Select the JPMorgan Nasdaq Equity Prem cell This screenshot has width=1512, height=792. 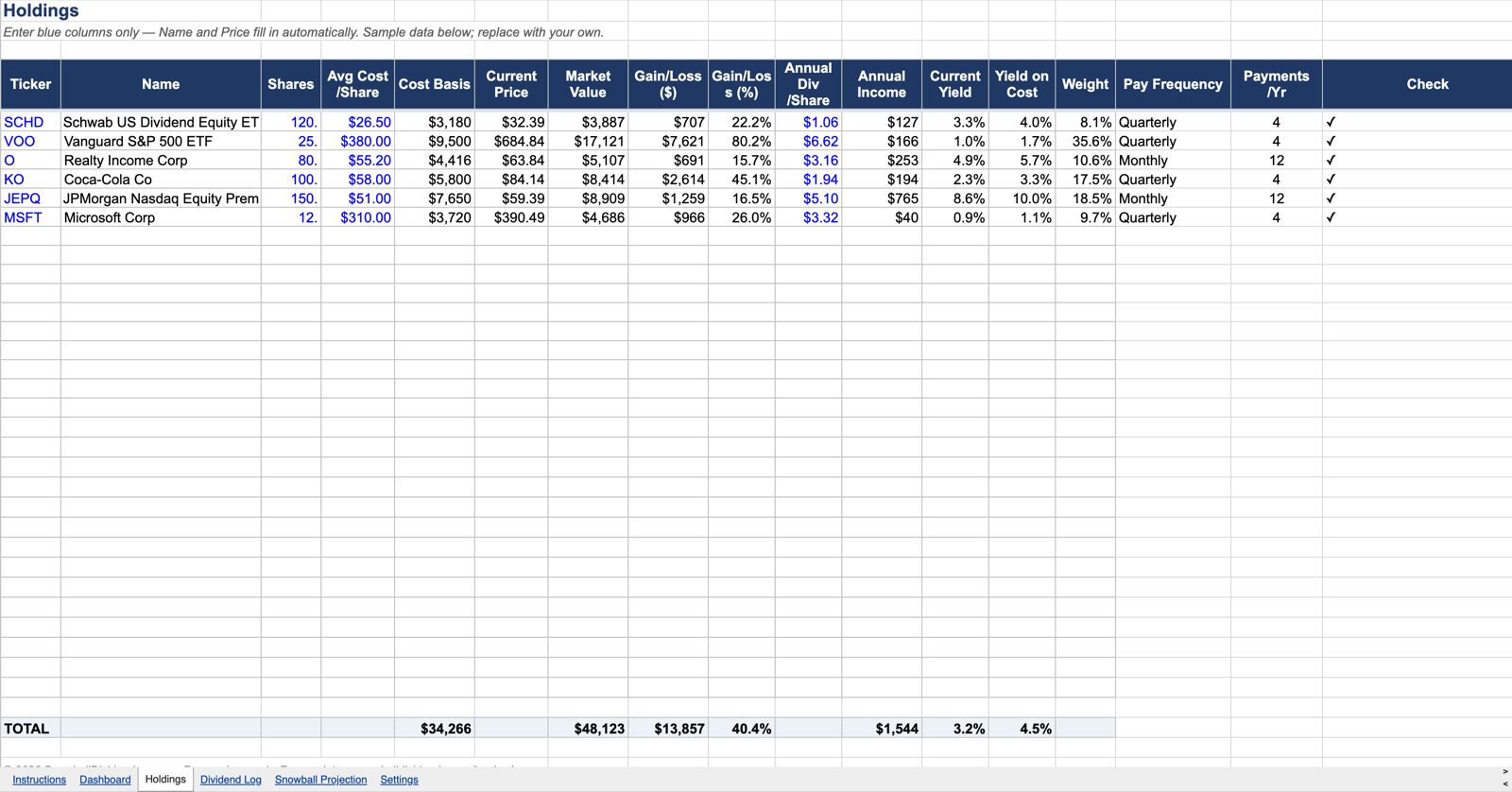click(x=161, y=198)
